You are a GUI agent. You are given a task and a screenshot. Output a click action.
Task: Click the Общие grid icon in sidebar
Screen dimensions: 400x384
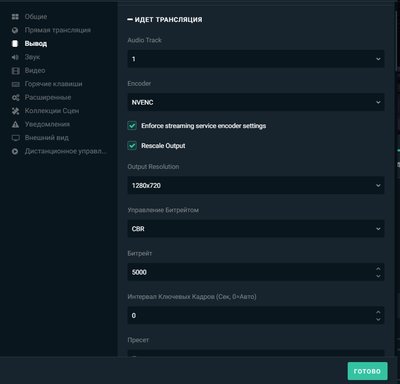pos(15,17)
